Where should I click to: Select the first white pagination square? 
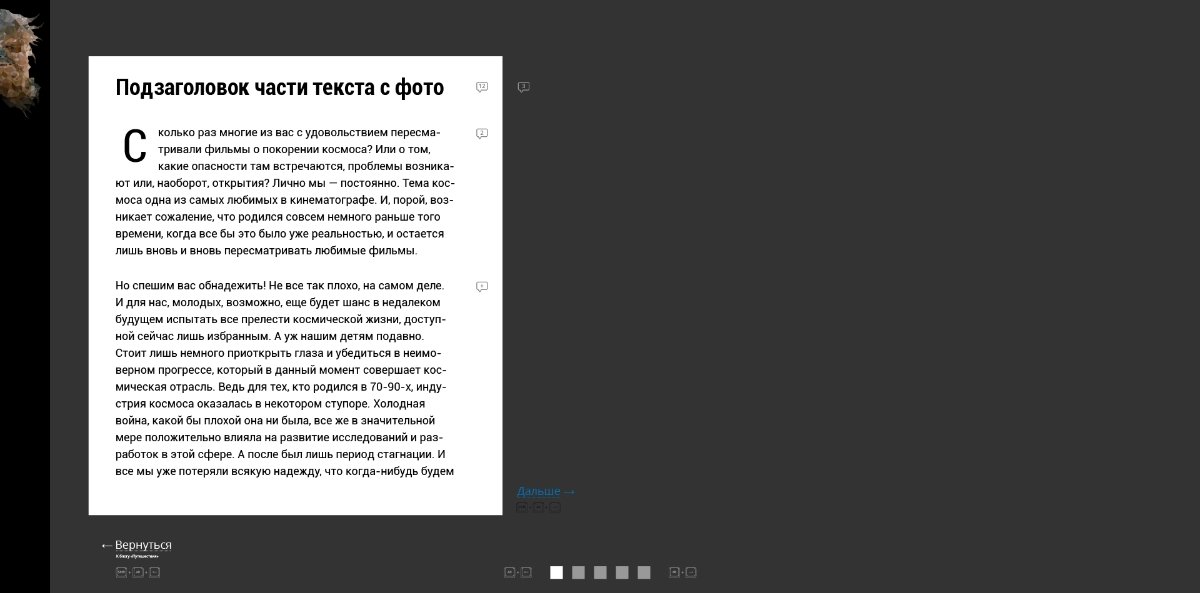556,572
